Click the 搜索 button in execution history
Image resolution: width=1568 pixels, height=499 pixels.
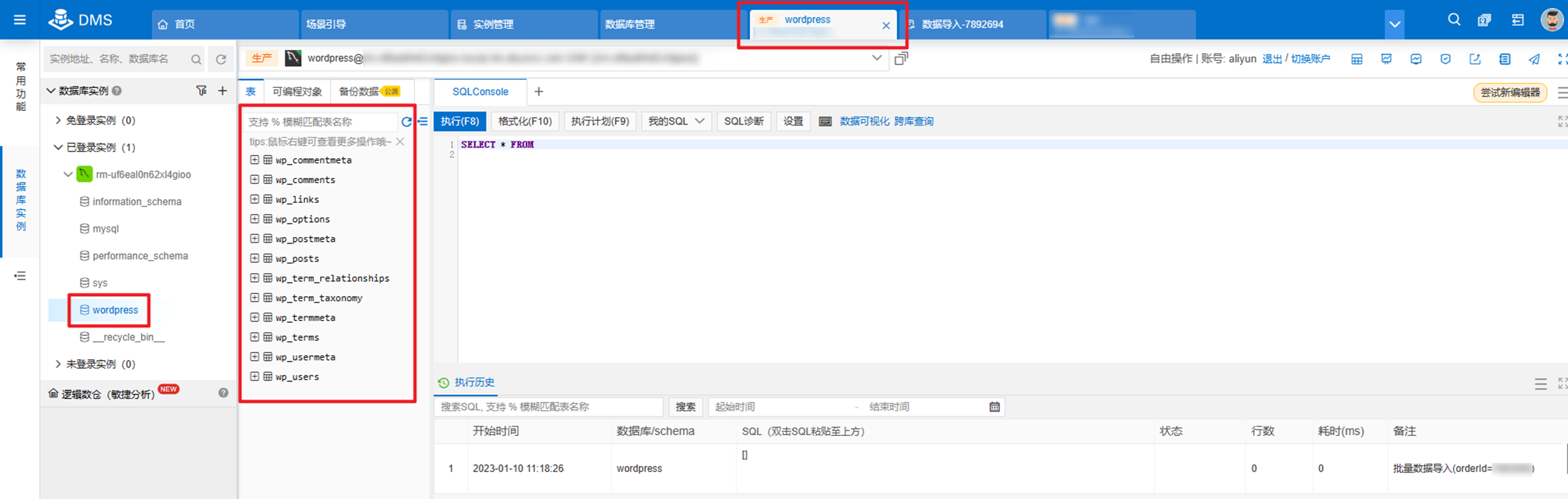685,407
